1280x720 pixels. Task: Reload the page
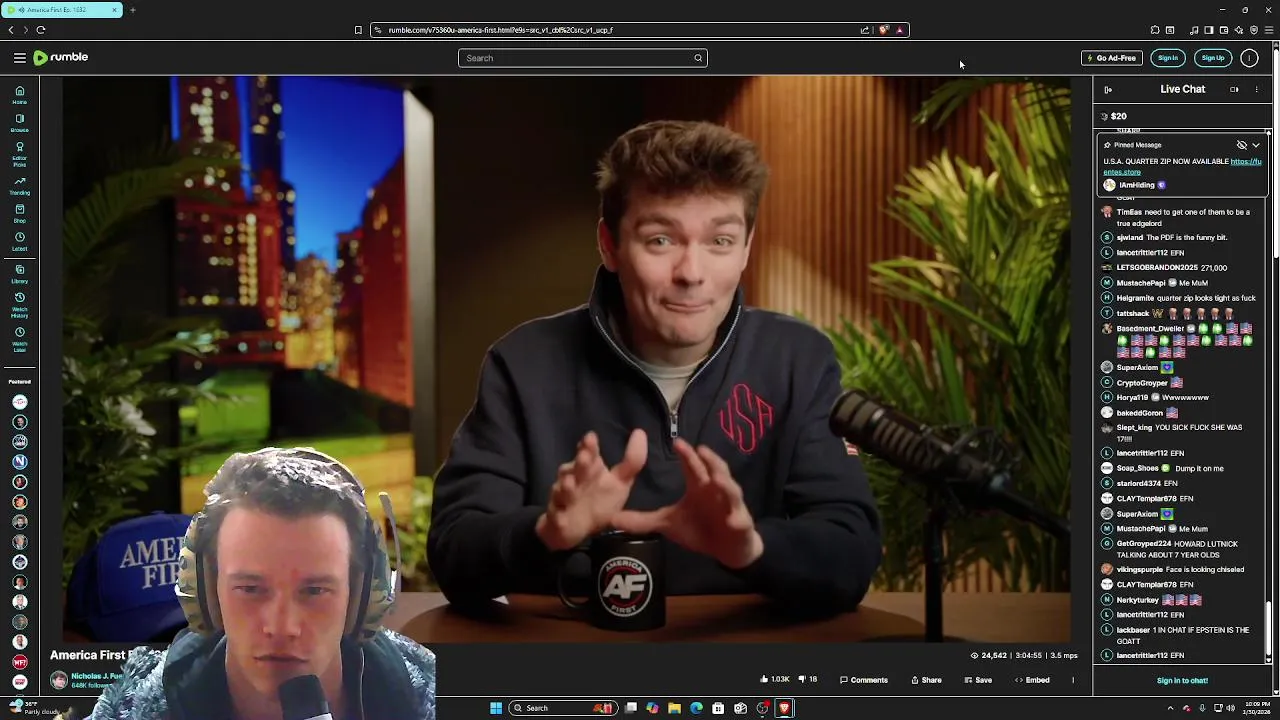[41, 30]
